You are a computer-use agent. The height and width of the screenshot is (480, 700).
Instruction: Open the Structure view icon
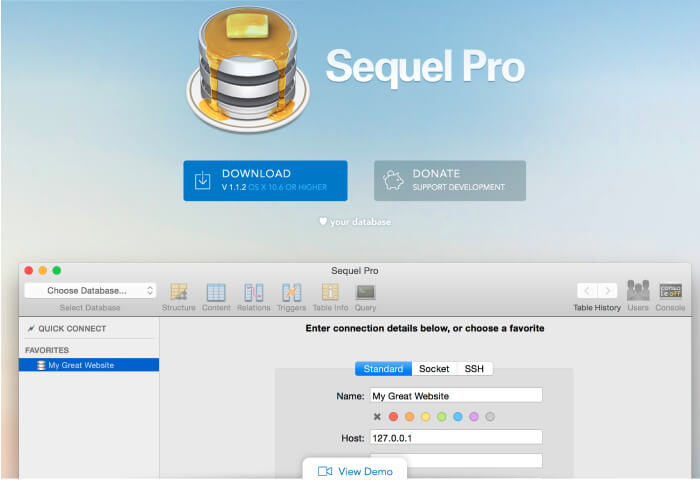(179, 292)
